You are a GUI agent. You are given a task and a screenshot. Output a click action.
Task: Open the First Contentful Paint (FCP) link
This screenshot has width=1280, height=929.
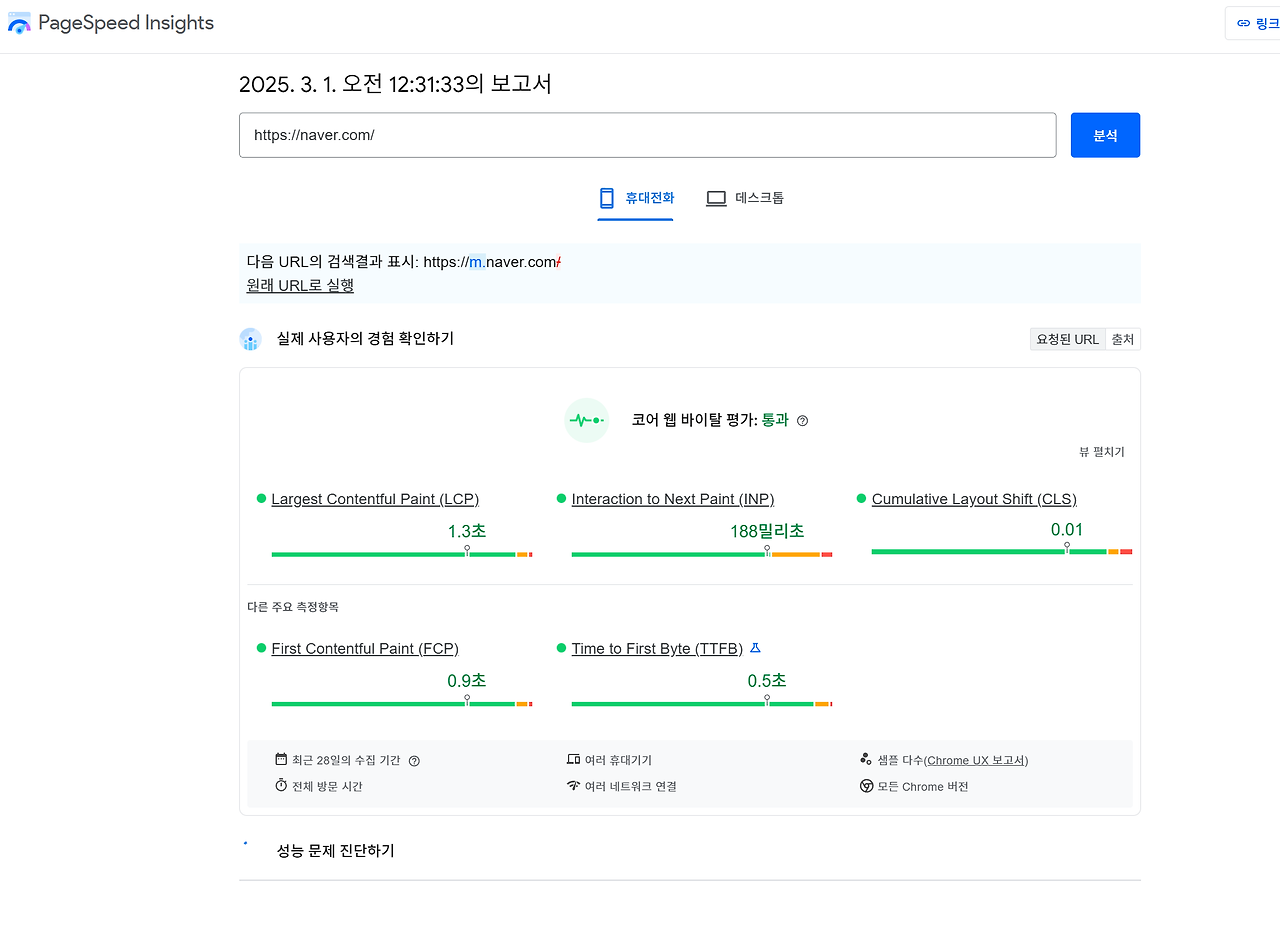tap(365, 649)
